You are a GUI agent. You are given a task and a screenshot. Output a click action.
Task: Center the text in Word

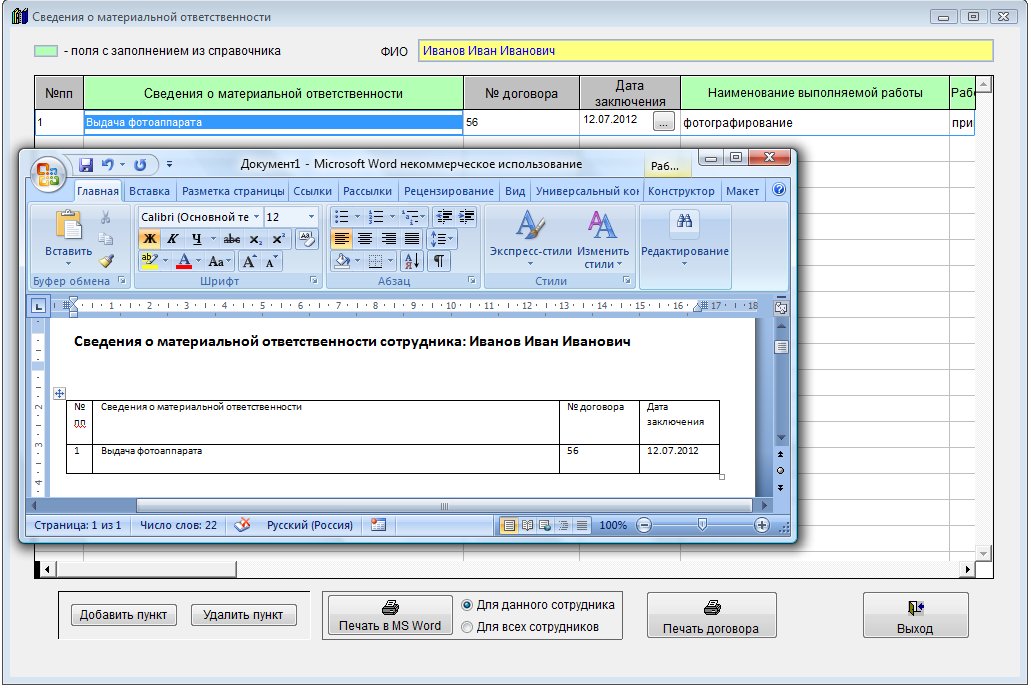coord(365,239)
